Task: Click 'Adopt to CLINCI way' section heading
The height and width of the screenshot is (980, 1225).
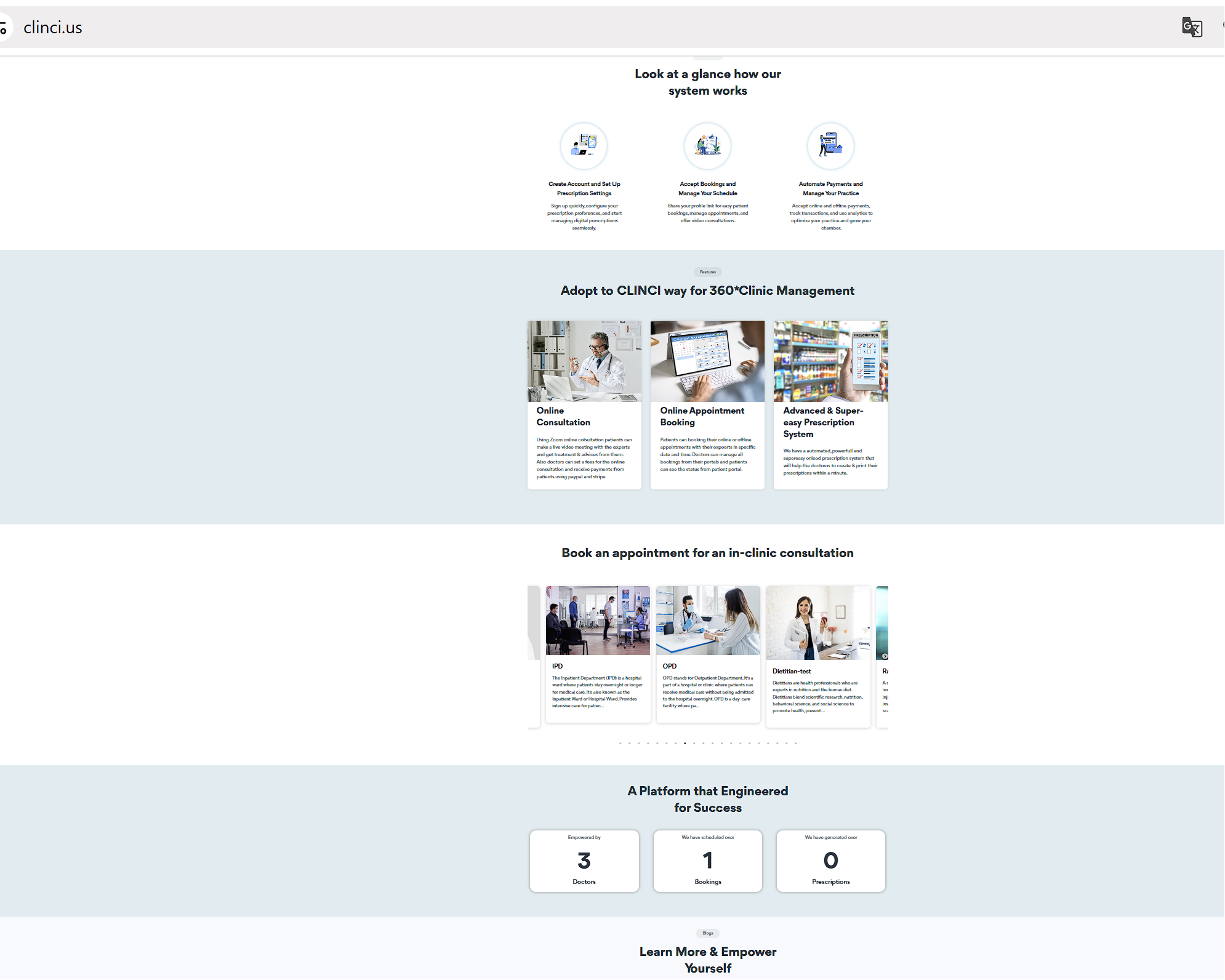Action: click(707, 291)
